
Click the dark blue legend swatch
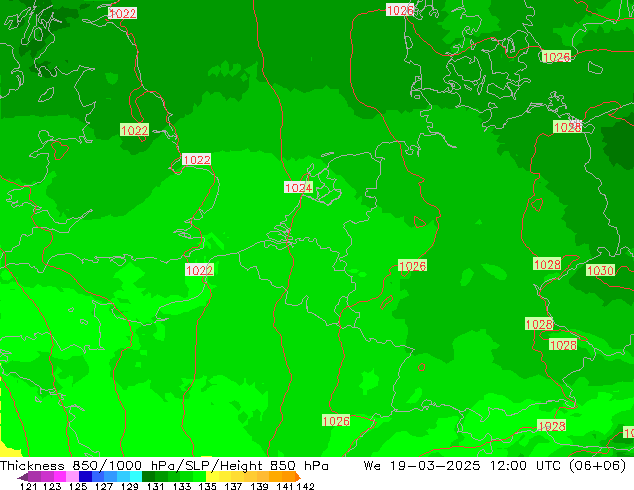85,476
